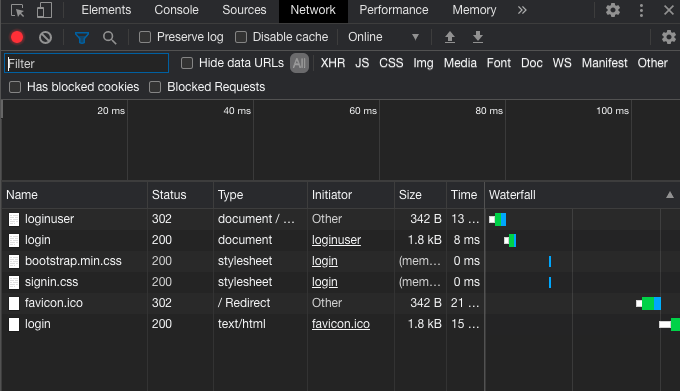Toggle the filter funnel icon
This screenshot has width=680, height=391.
coord(82,38)
